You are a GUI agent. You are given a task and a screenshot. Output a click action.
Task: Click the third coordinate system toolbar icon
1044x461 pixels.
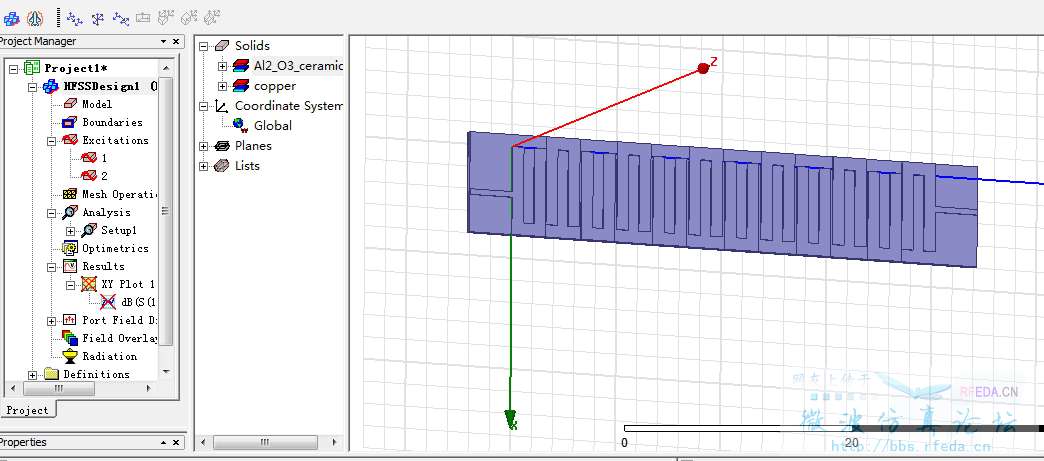[x=121, y=18]
